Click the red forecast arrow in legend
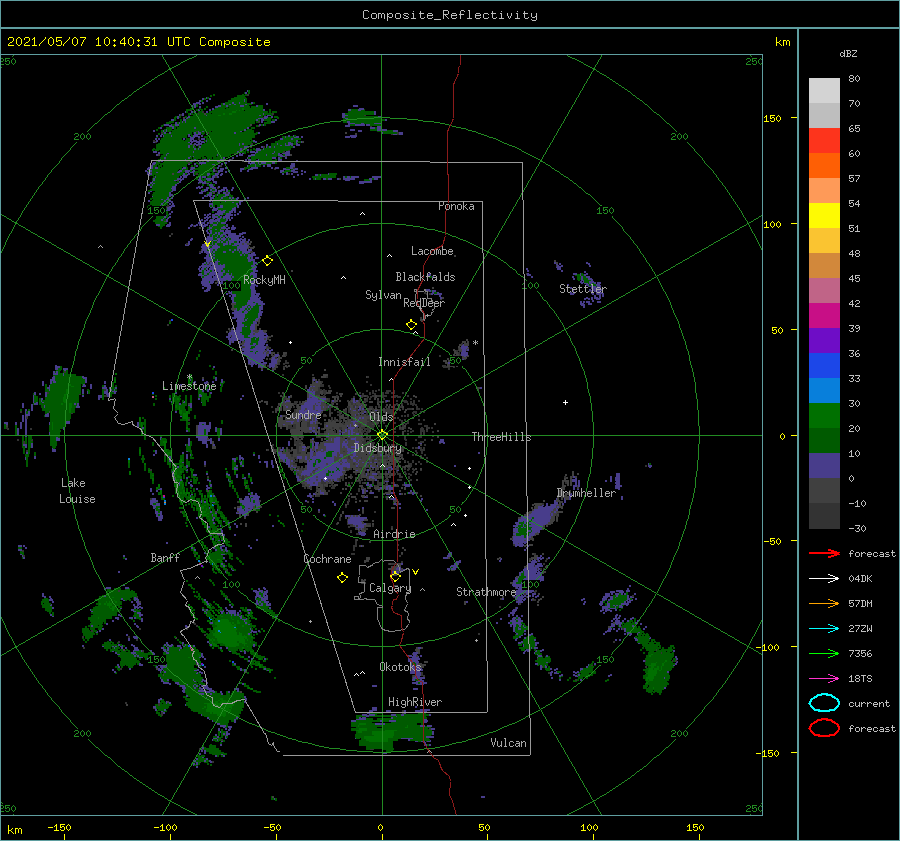Screen dimensions: 900x841 pyautogui.click(x=824, y=553)
